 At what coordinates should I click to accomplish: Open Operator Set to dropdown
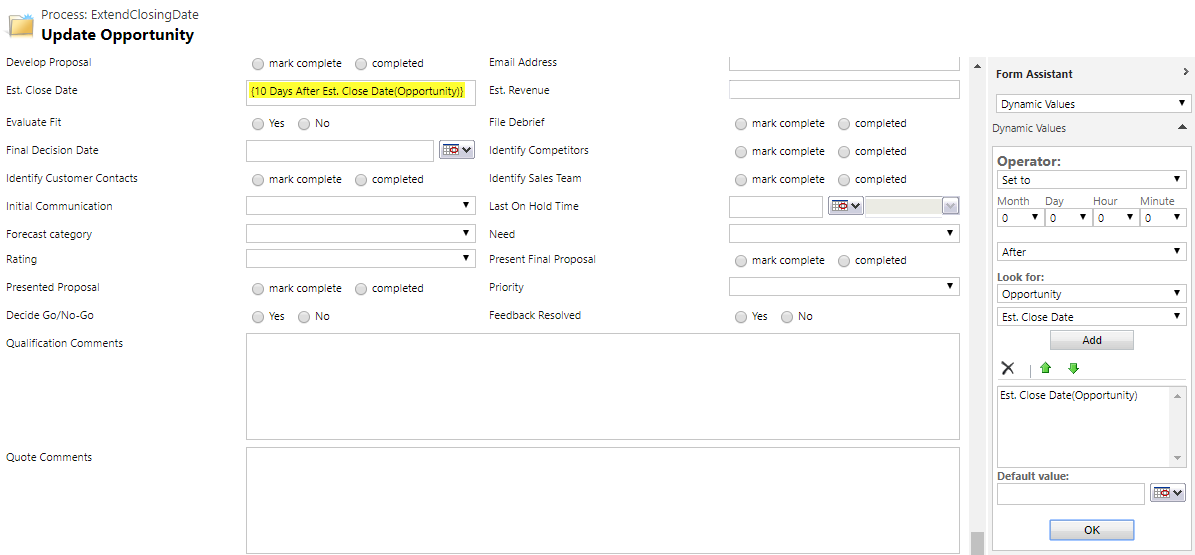point(1091,180)
